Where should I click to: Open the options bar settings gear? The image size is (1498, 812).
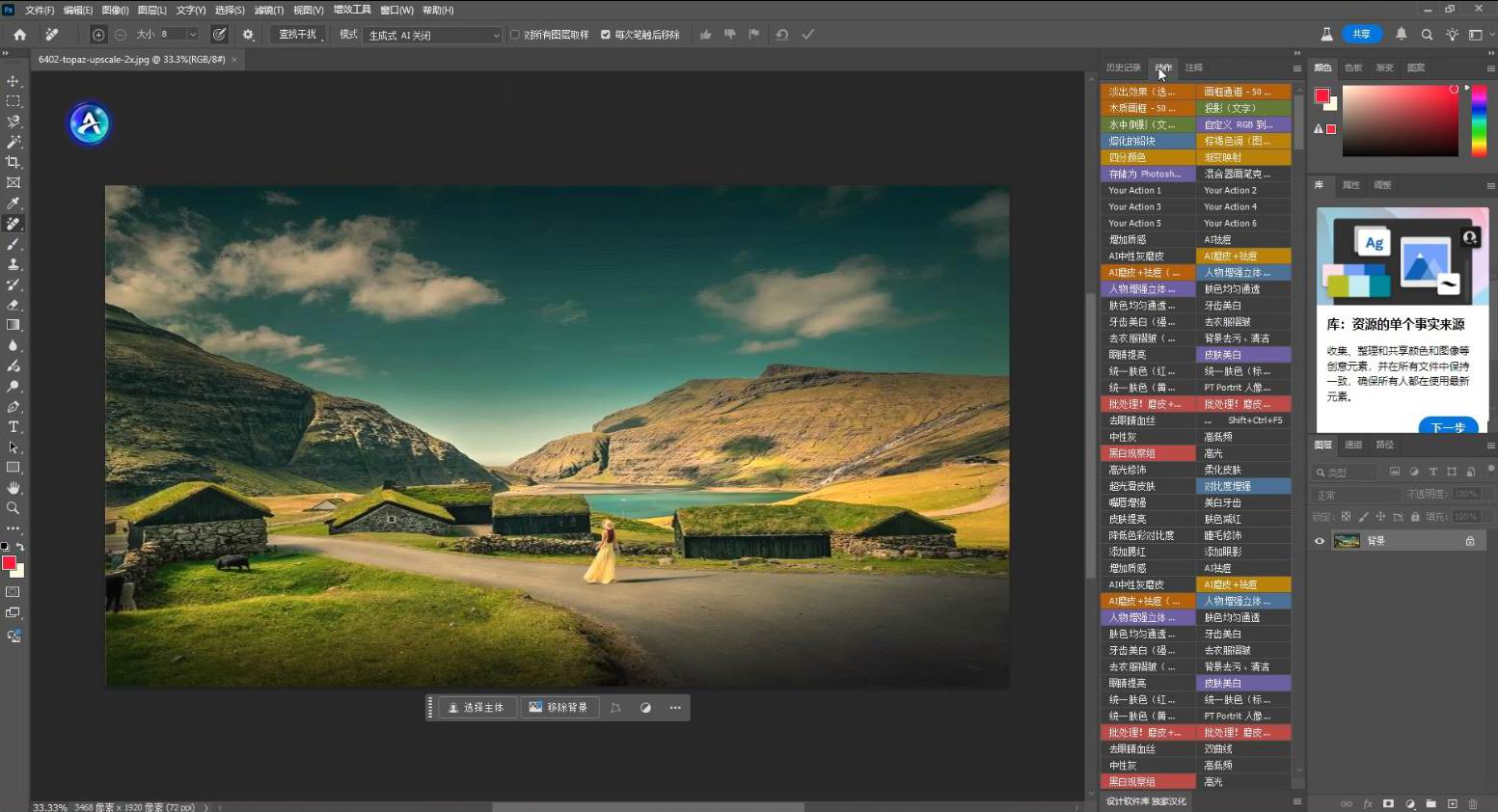click(x=248, y=35)
